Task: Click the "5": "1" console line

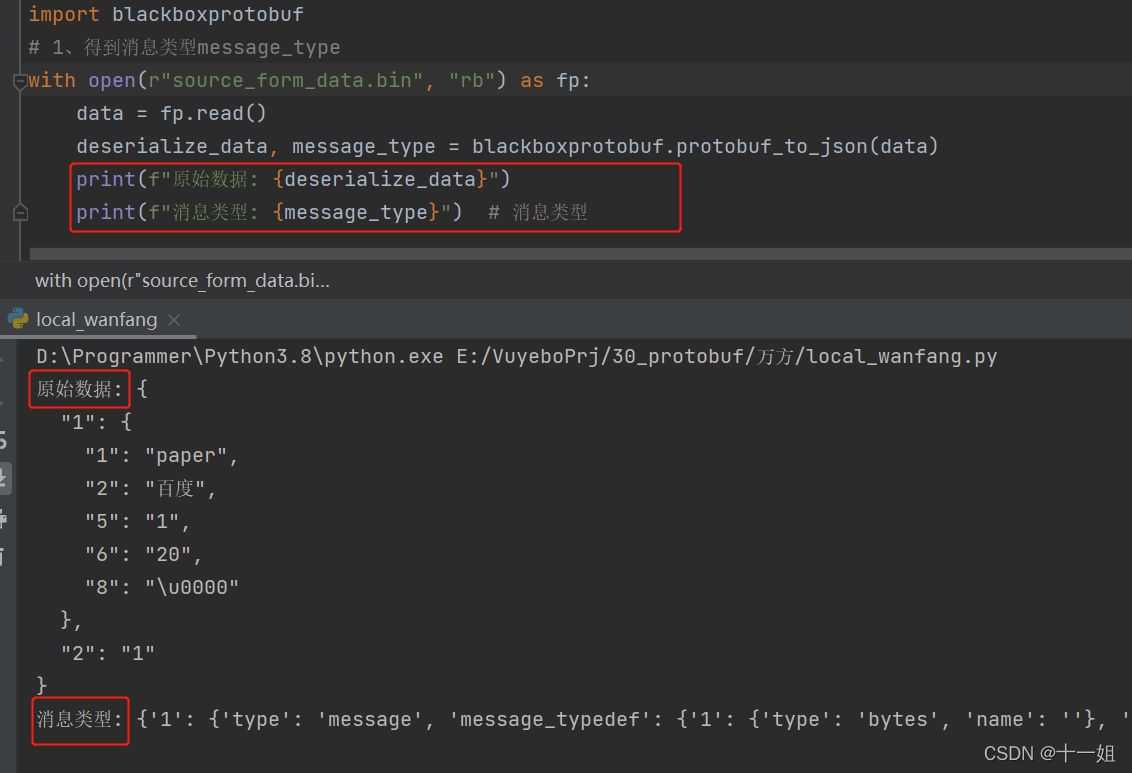Action: (137, 521)
